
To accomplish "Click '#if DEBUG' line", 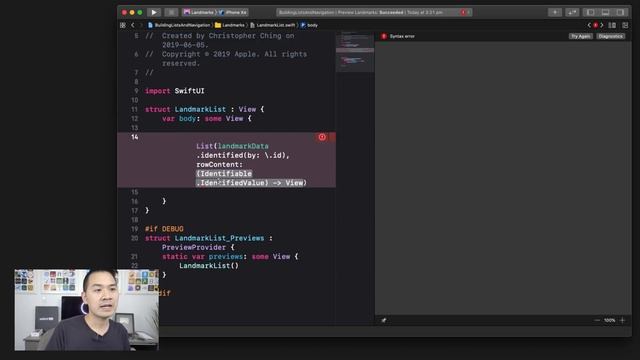I will pyautogui.click(x=164, y=229).
